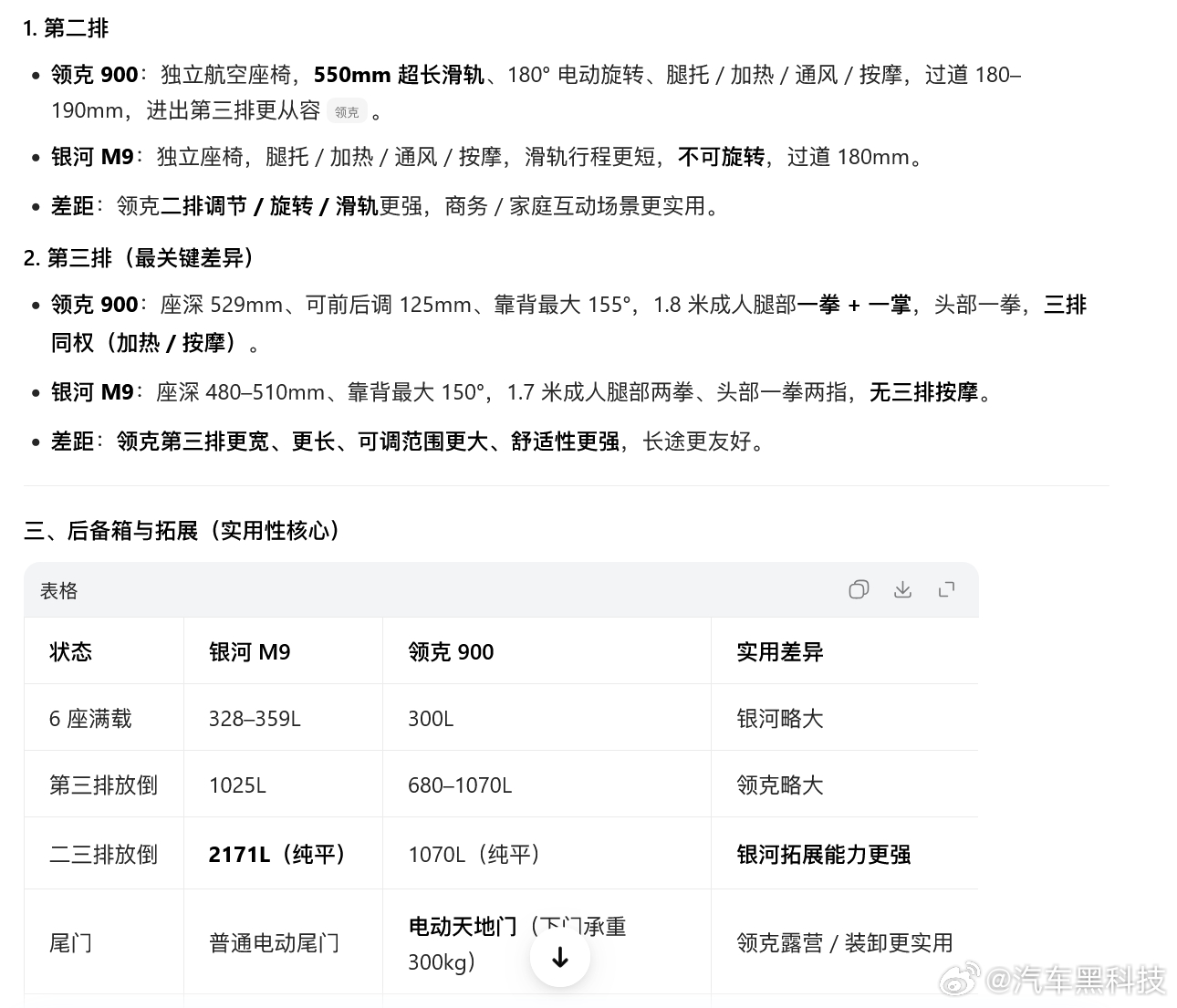Viewport: 1177px width, 1008px height.
Task: Select the 领克略大 cell
Action: tap(780, 785)
